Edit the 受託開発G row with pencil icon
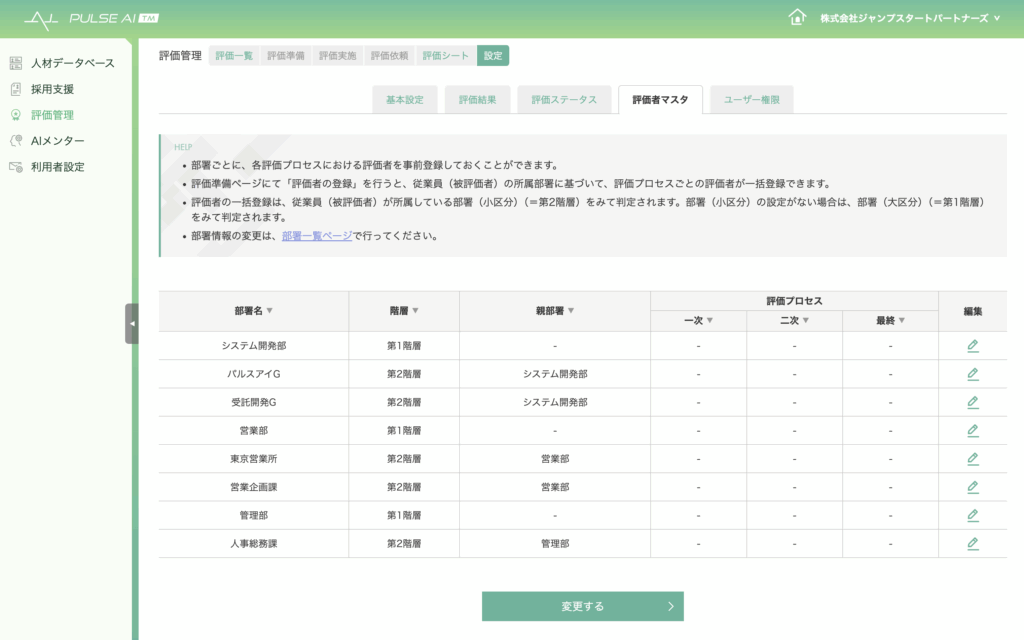This screenshot has width=1024, height=640. pyautogui.click(x=972, y=402)
